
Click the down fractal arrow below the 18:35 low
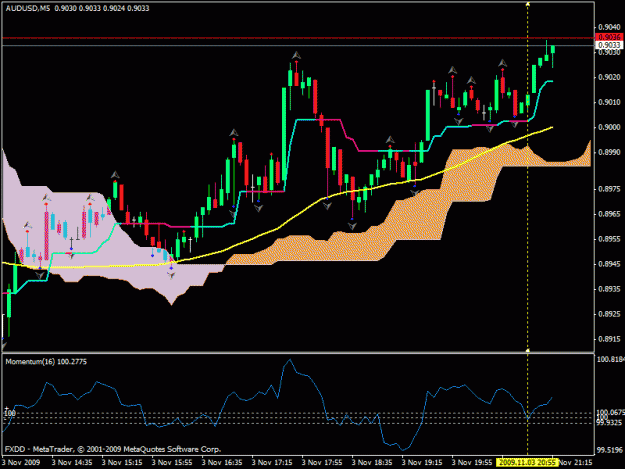(x=352, y=226)
